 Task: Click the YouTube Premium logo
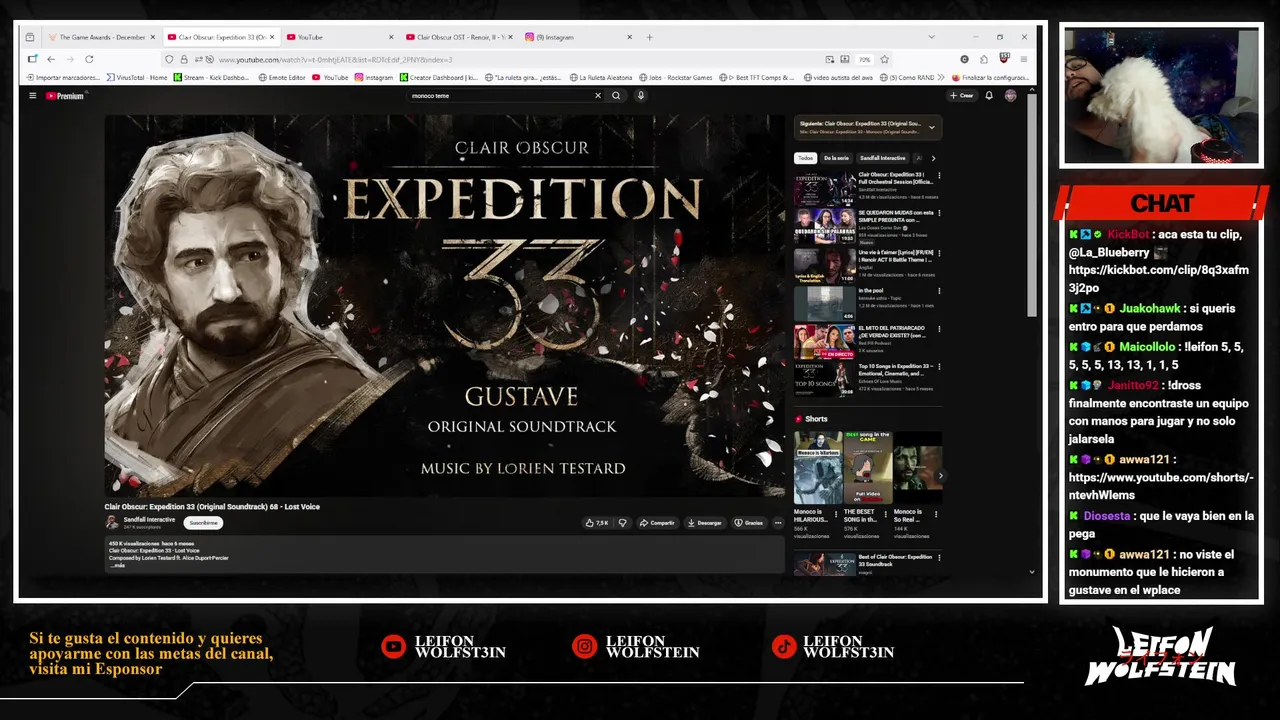click(x=66, y=96)
